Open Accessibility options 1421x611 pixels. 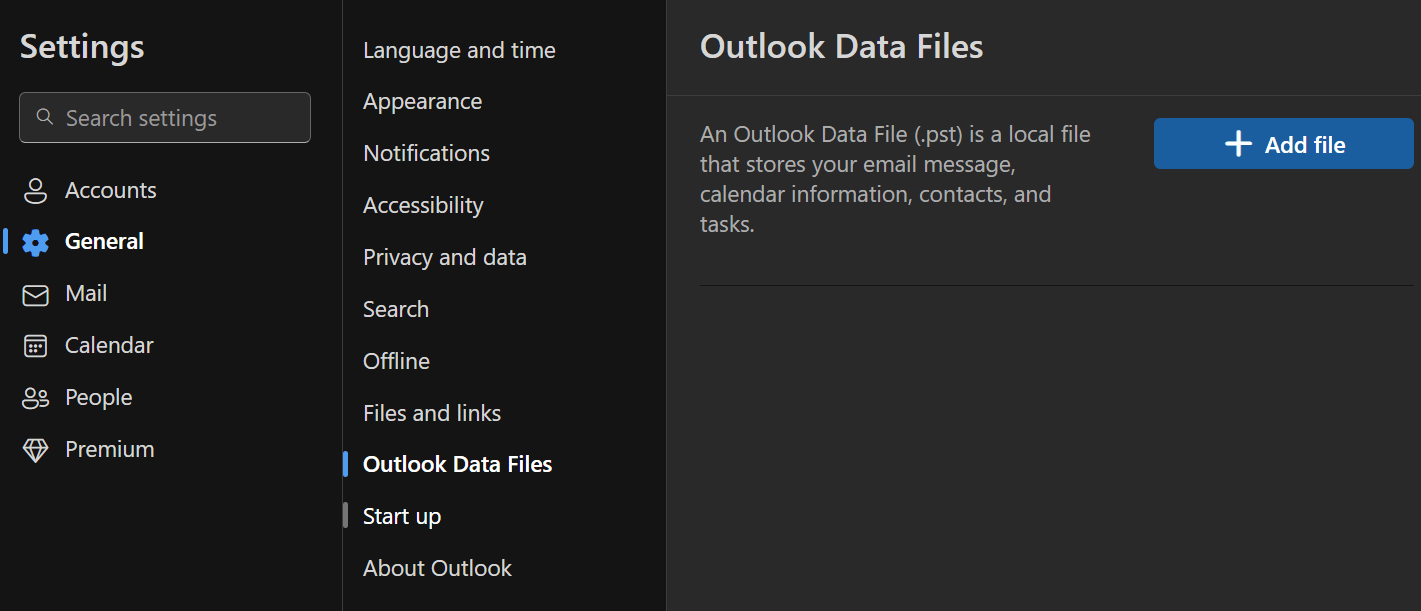click(x=423, y=205)
